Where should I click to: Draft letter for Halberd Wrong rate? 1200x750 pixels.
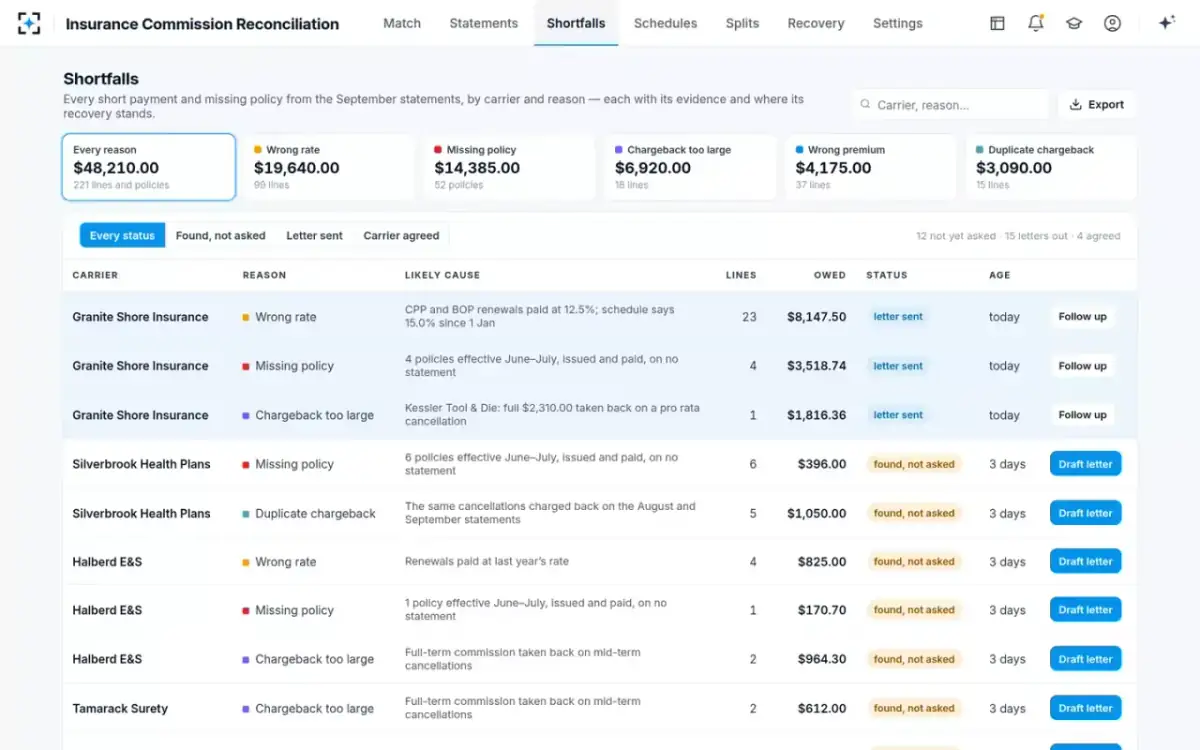[x=1085, y=561]
